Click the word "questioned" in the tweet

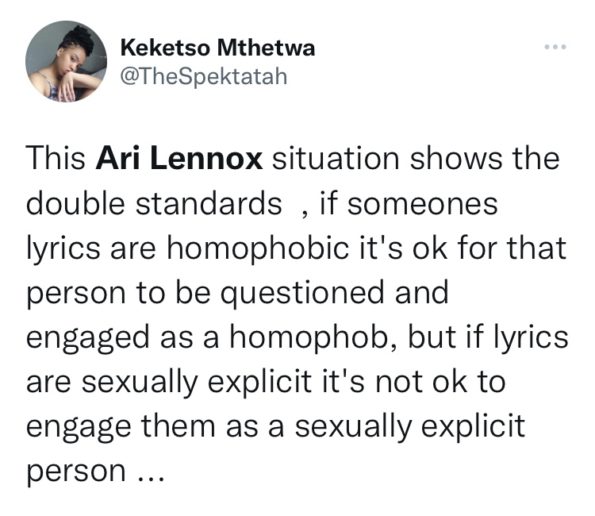coord(302,294)
